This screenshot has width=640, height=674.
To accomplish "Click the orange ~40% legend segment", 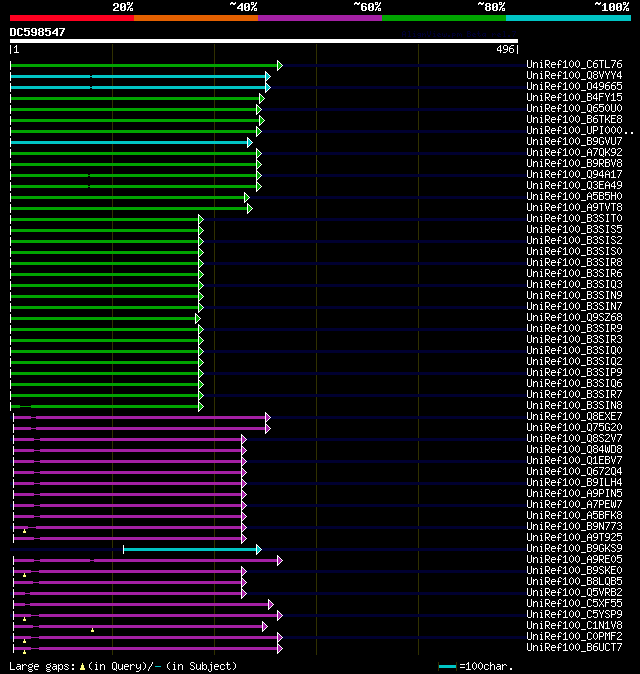I will tap(196, 18).
